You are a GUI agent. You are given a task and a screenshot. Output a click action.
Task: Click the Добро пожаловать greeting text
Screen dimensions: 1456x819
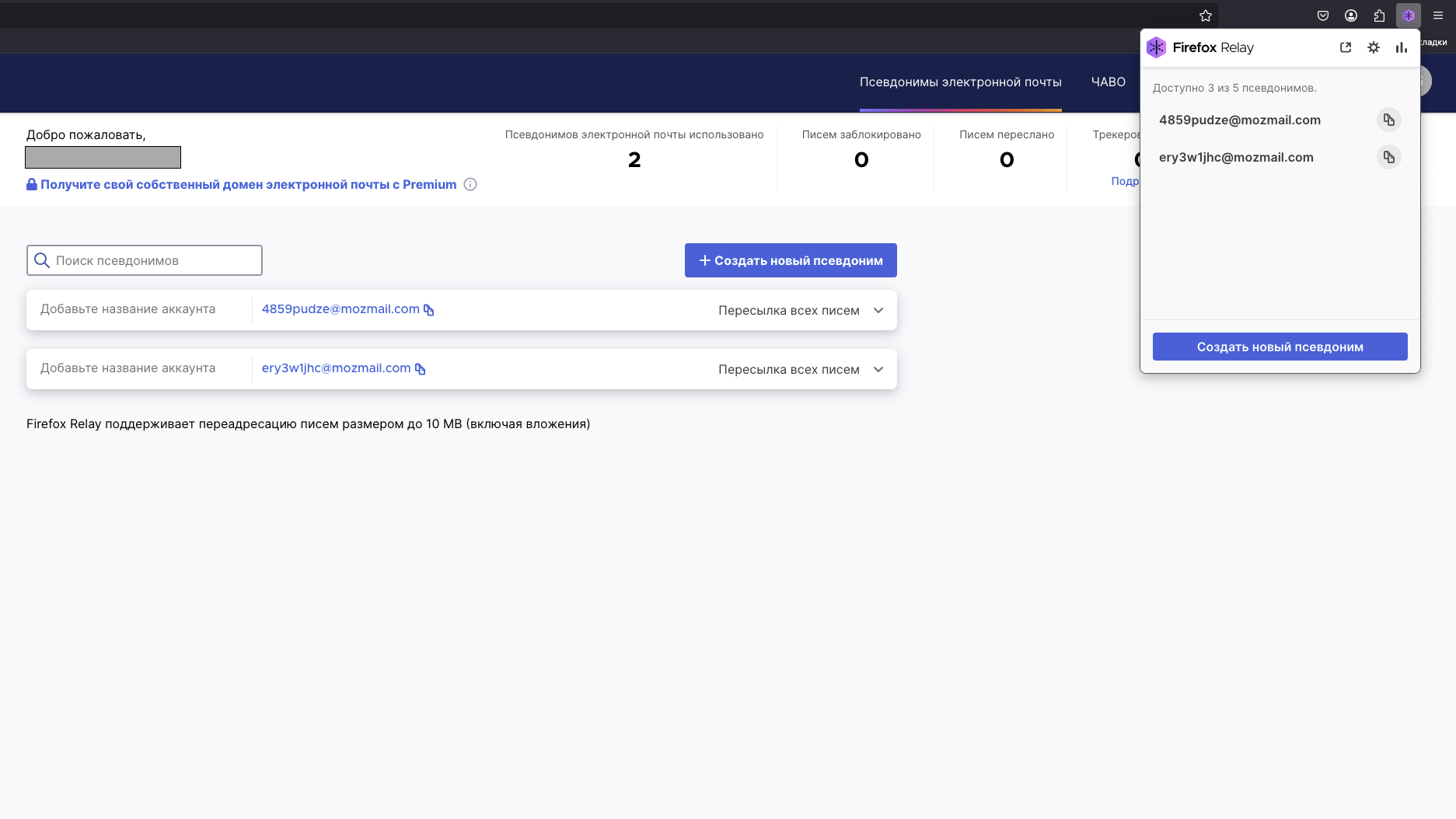point(86,134)
